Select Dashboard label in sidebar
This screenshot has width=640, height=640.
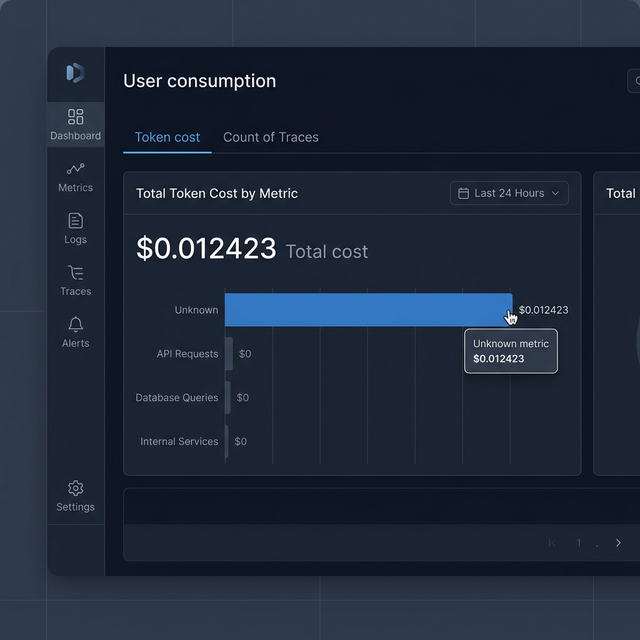[x=76, y=136]
